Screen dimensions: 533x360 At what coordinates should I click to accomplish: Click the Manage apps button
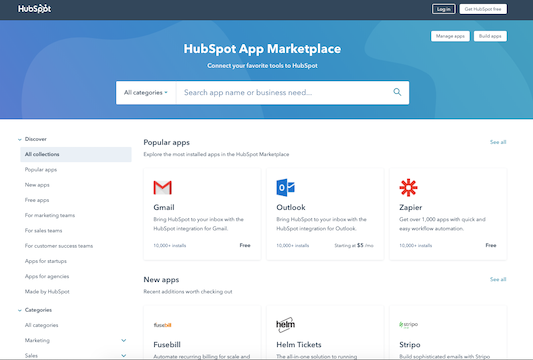[x=450, y=36]
